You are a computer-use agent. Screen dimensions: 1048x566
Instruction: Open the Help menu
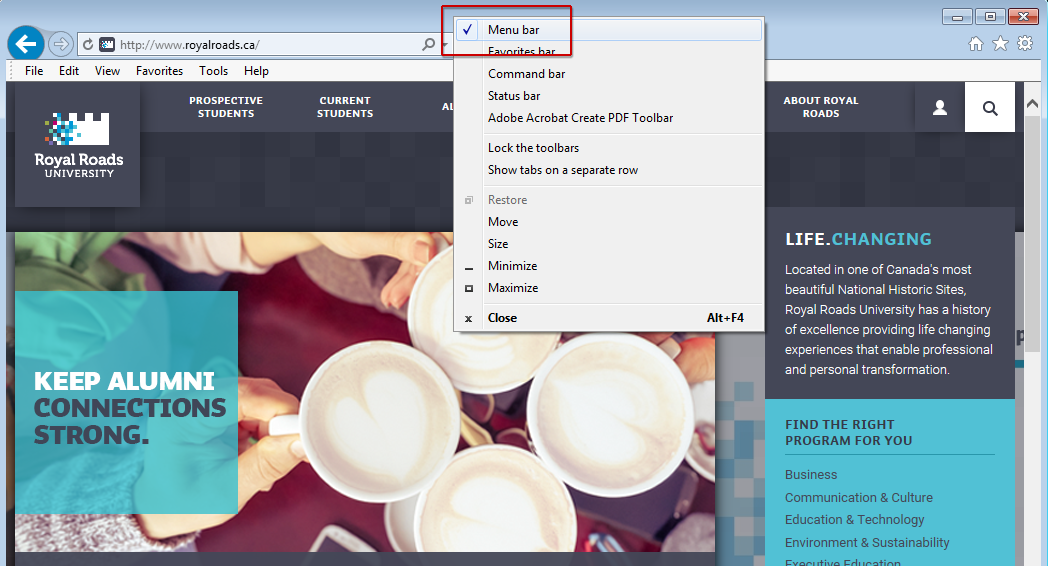point(256,71)
